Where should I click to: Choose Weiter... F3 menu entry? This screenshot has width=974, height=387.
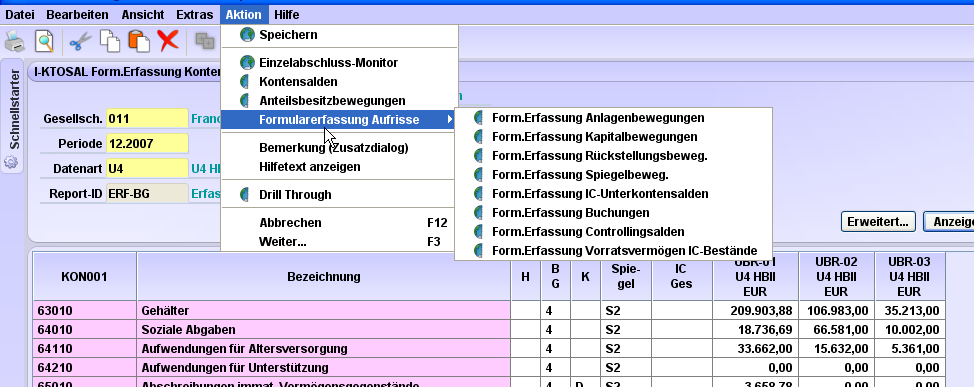coord(339,242)
